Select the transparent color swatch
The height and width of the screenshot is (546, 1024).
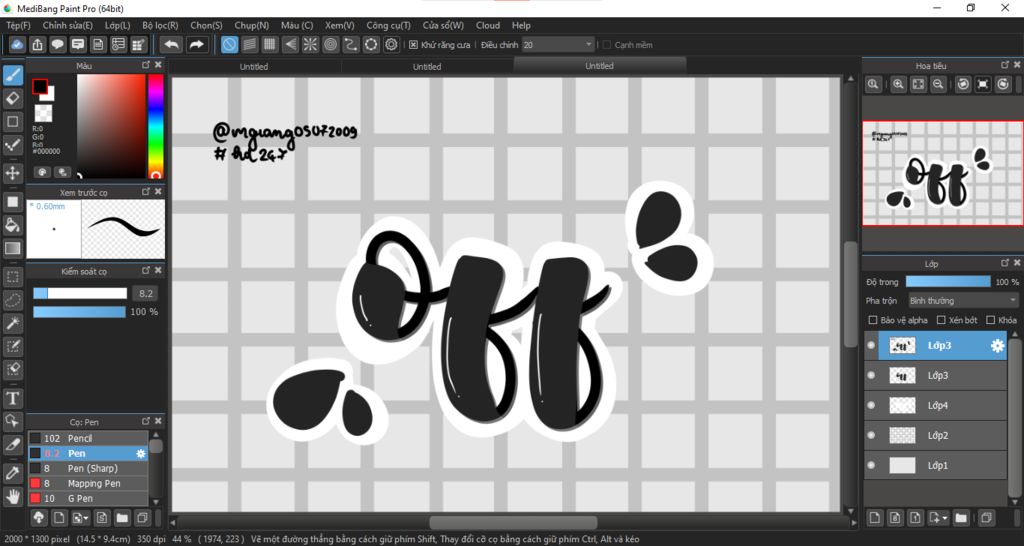point(43,113)
